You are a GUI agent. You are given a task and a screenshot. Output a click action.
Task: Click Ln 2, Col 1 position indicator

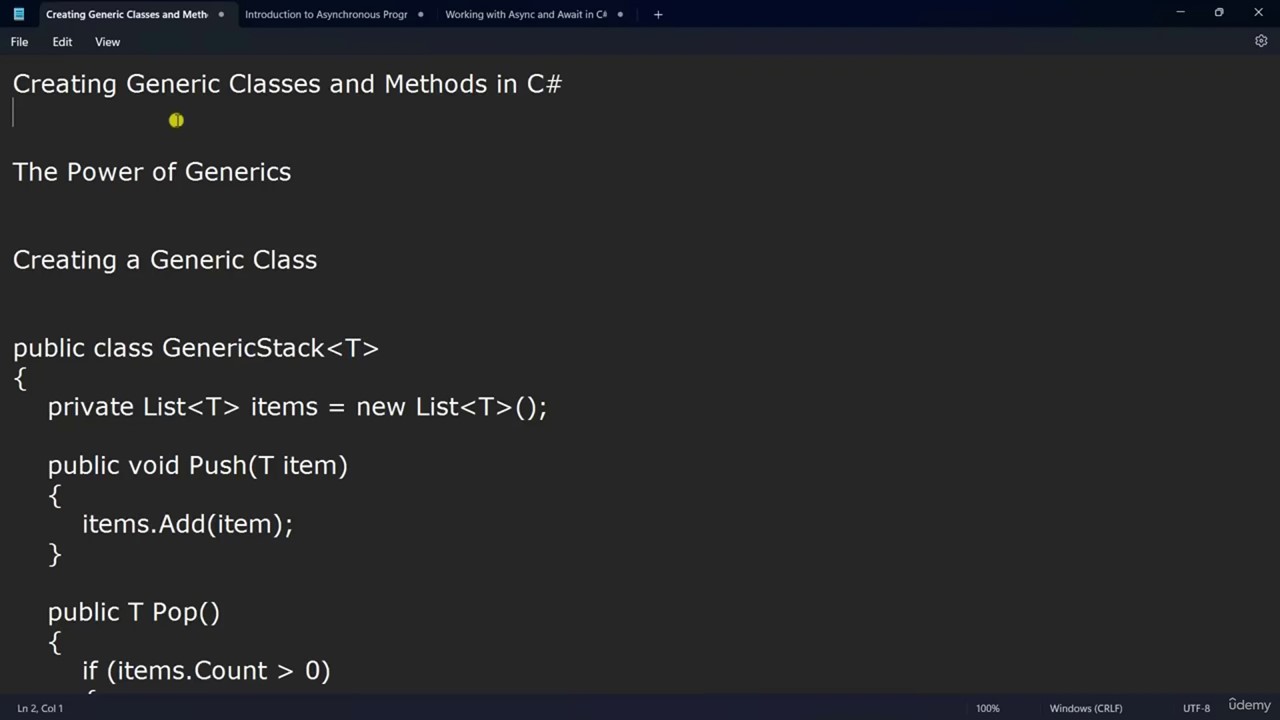coord(40,708)
